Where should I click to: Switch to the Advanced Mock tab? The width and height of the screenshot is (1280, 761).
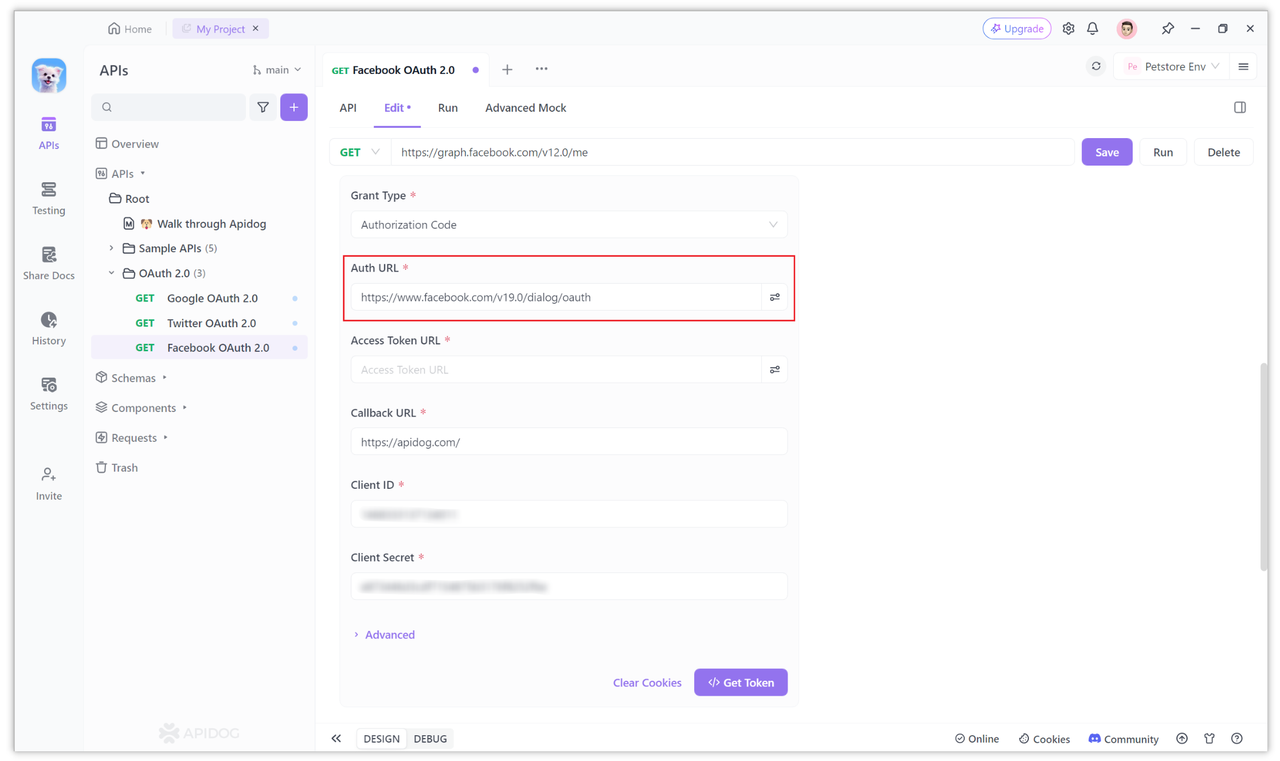click(526, 108)
